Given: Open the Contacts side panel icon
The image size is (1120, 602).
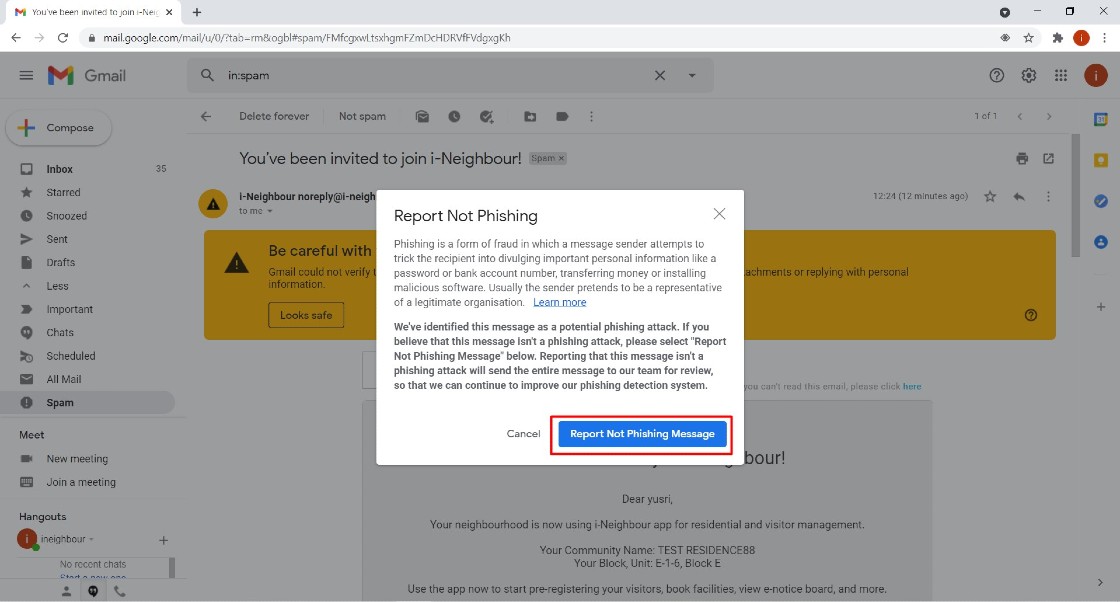Looking at the screenshot, I should [x=1101, y=242].
